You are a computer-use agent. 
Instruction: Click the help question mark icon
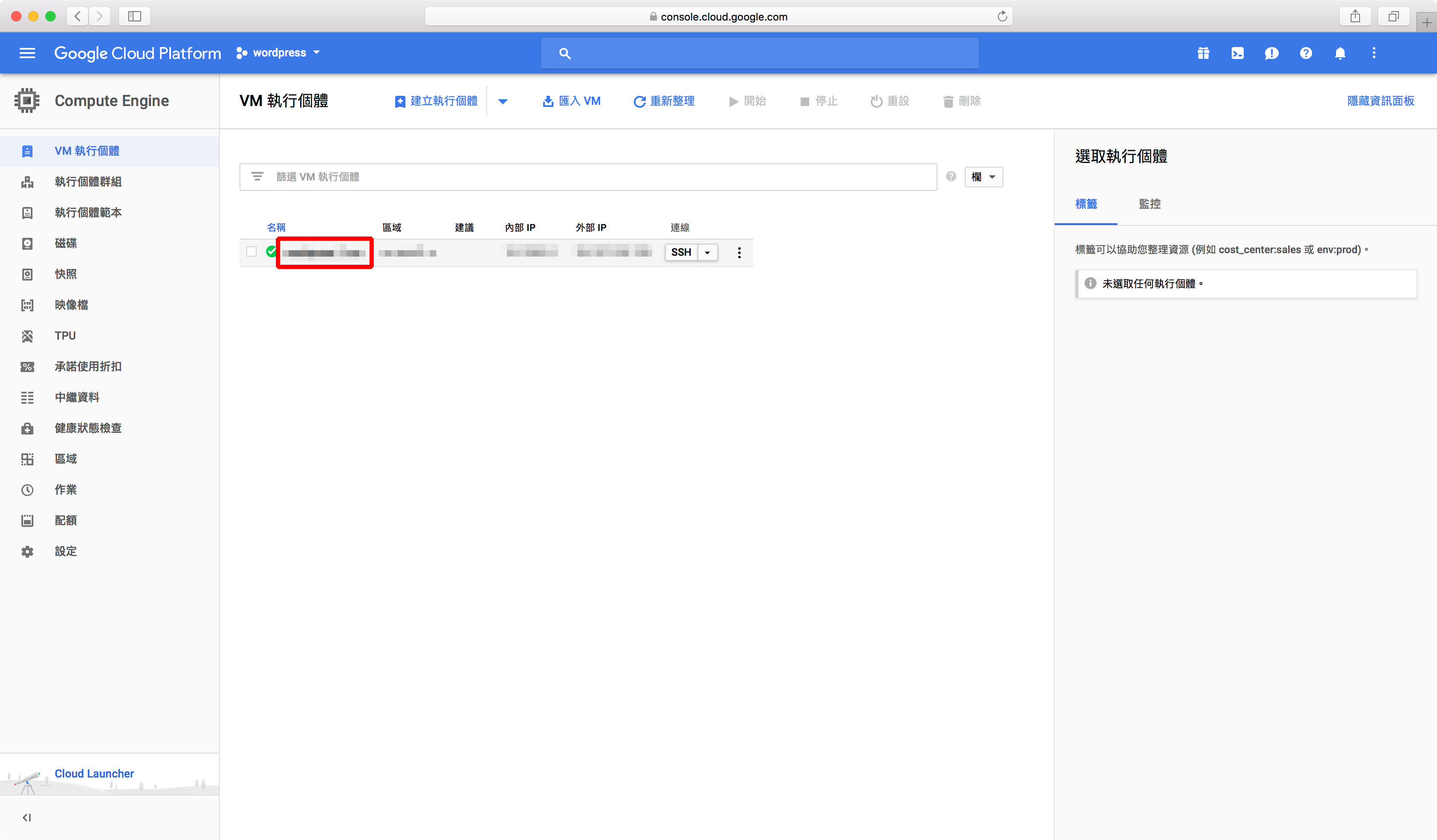click(1305, 53)
